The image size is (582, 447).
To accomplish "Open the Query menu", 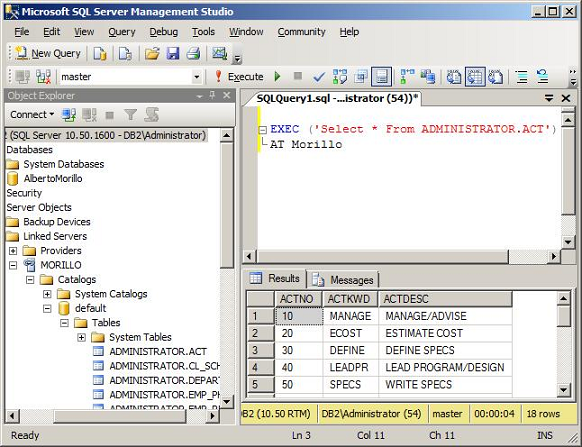I will 122,32.
